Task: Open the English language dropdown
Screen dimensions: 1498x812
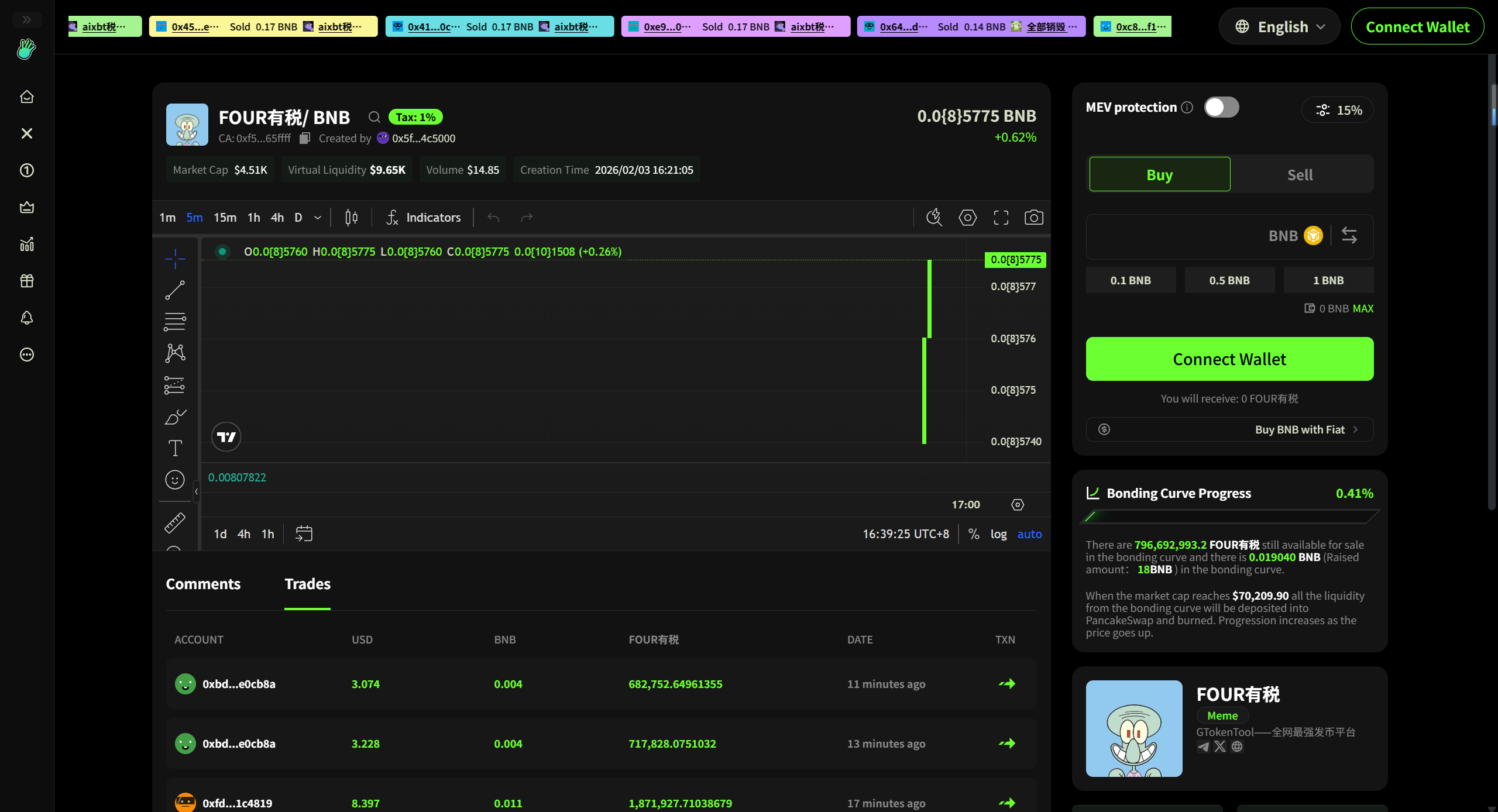Action: [x=1279, y=27]
